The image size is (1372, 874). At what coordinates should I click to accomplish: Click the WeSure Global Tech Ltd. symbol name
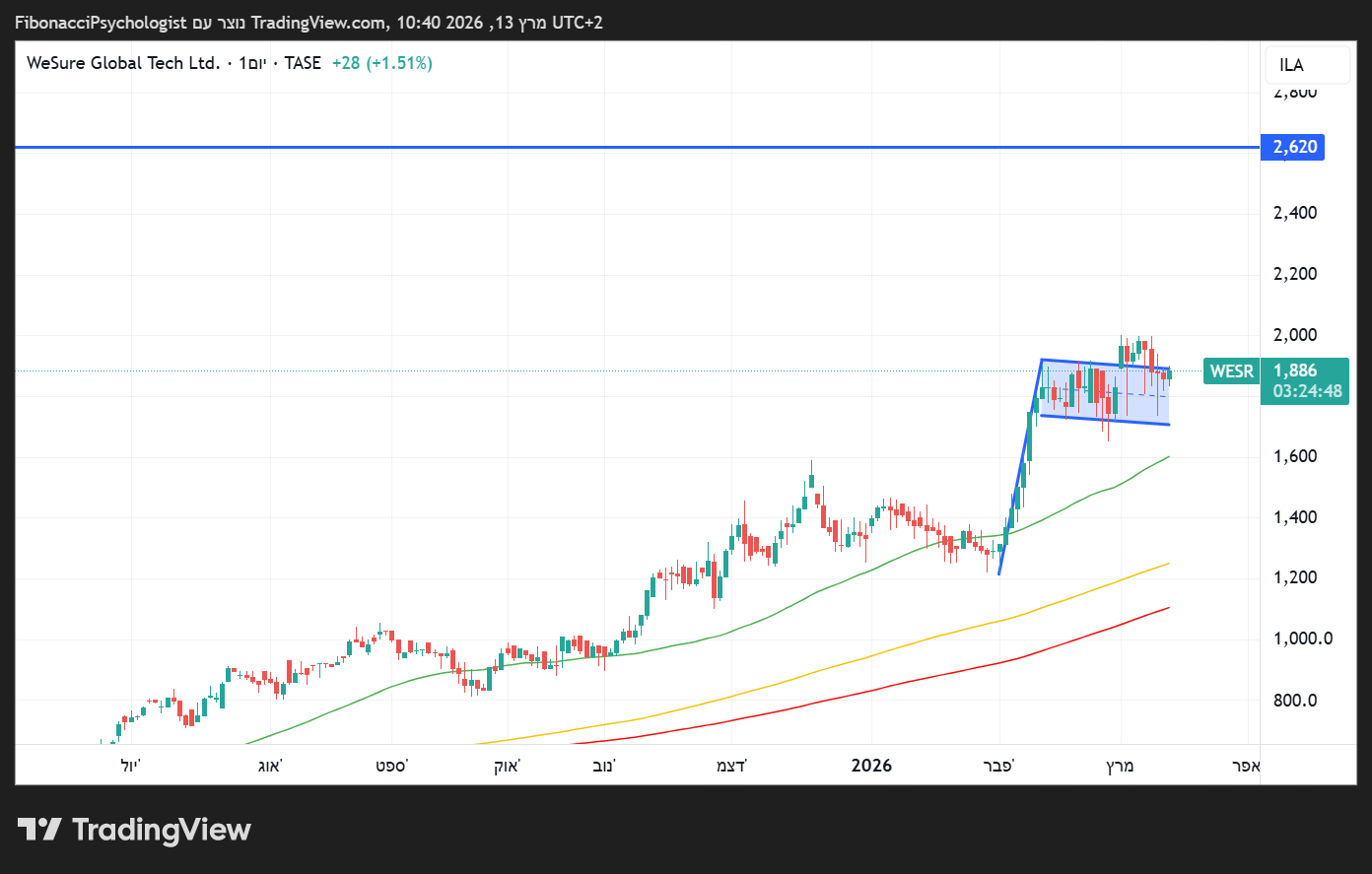[123, 63]
